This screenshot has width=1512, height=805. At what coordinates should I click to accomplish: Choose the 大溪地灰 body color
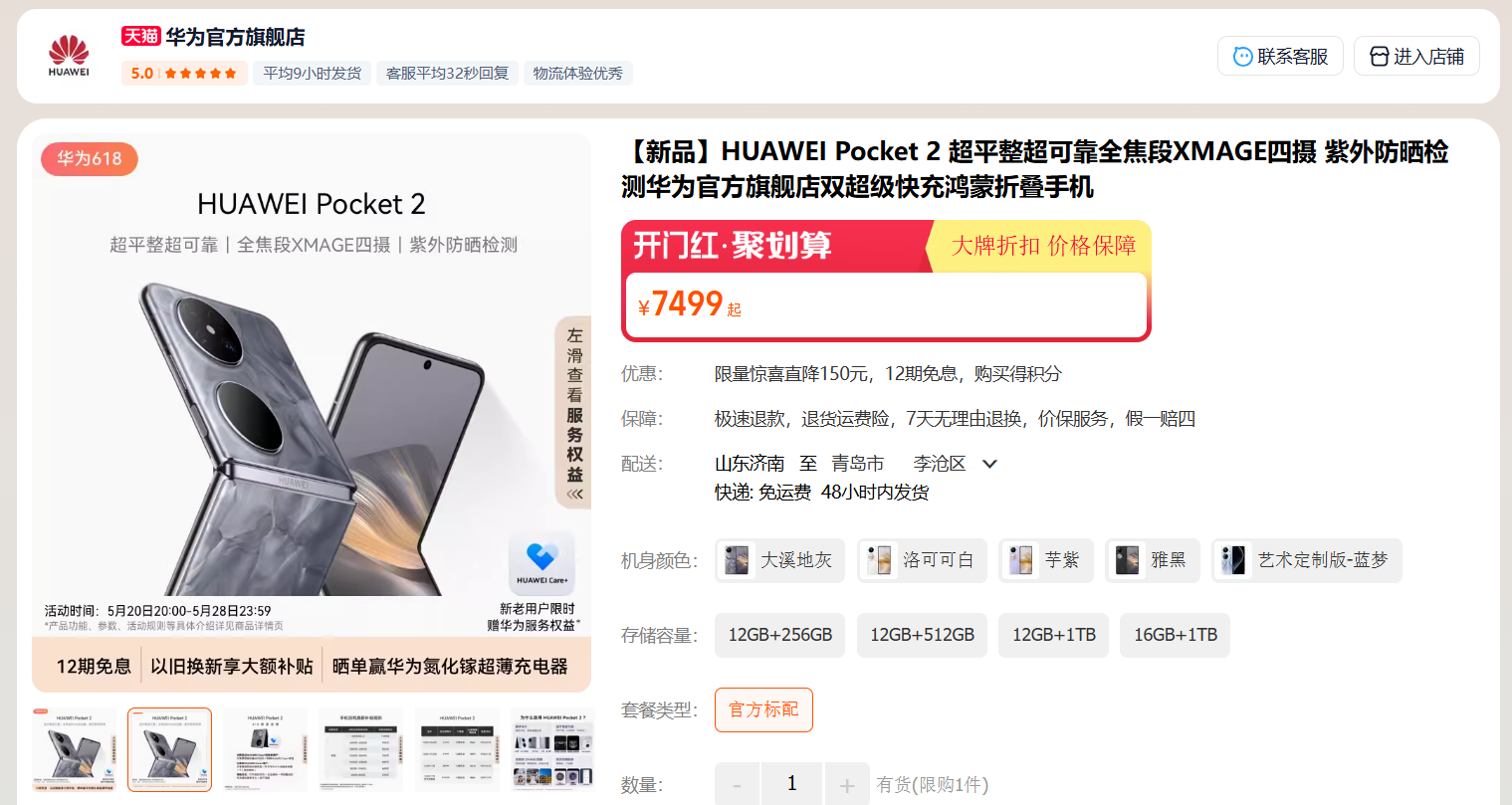[779, 560]
